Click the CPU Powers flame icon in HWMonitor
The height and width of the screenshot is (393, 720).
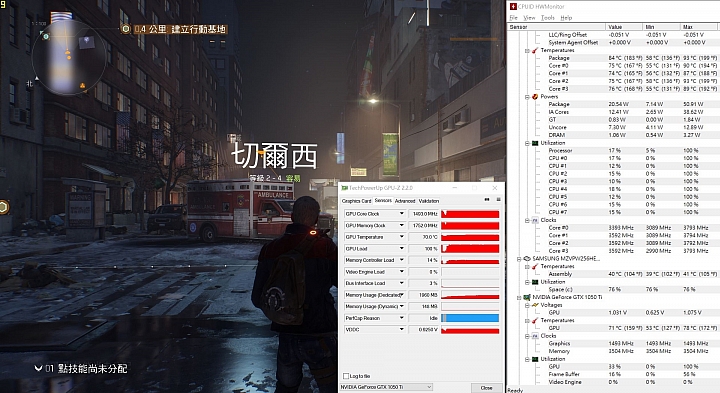point(535,96)
